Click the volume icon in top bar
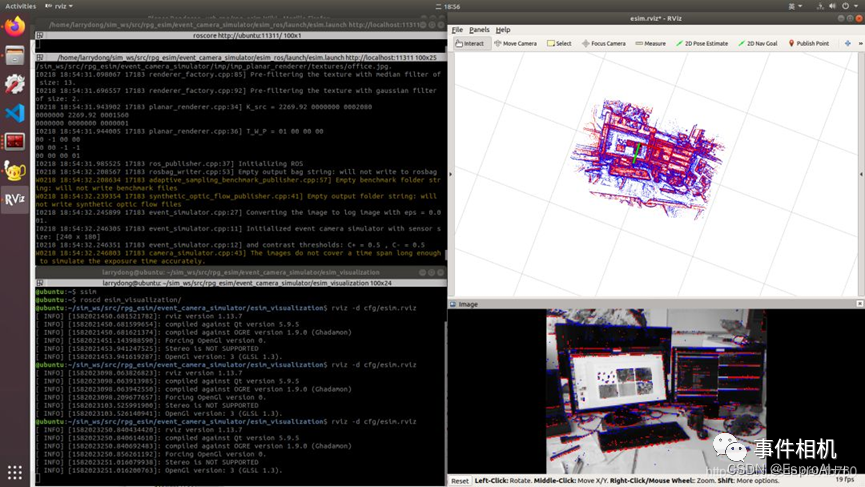This screenshot has width=865, height=487. [832, 6]
